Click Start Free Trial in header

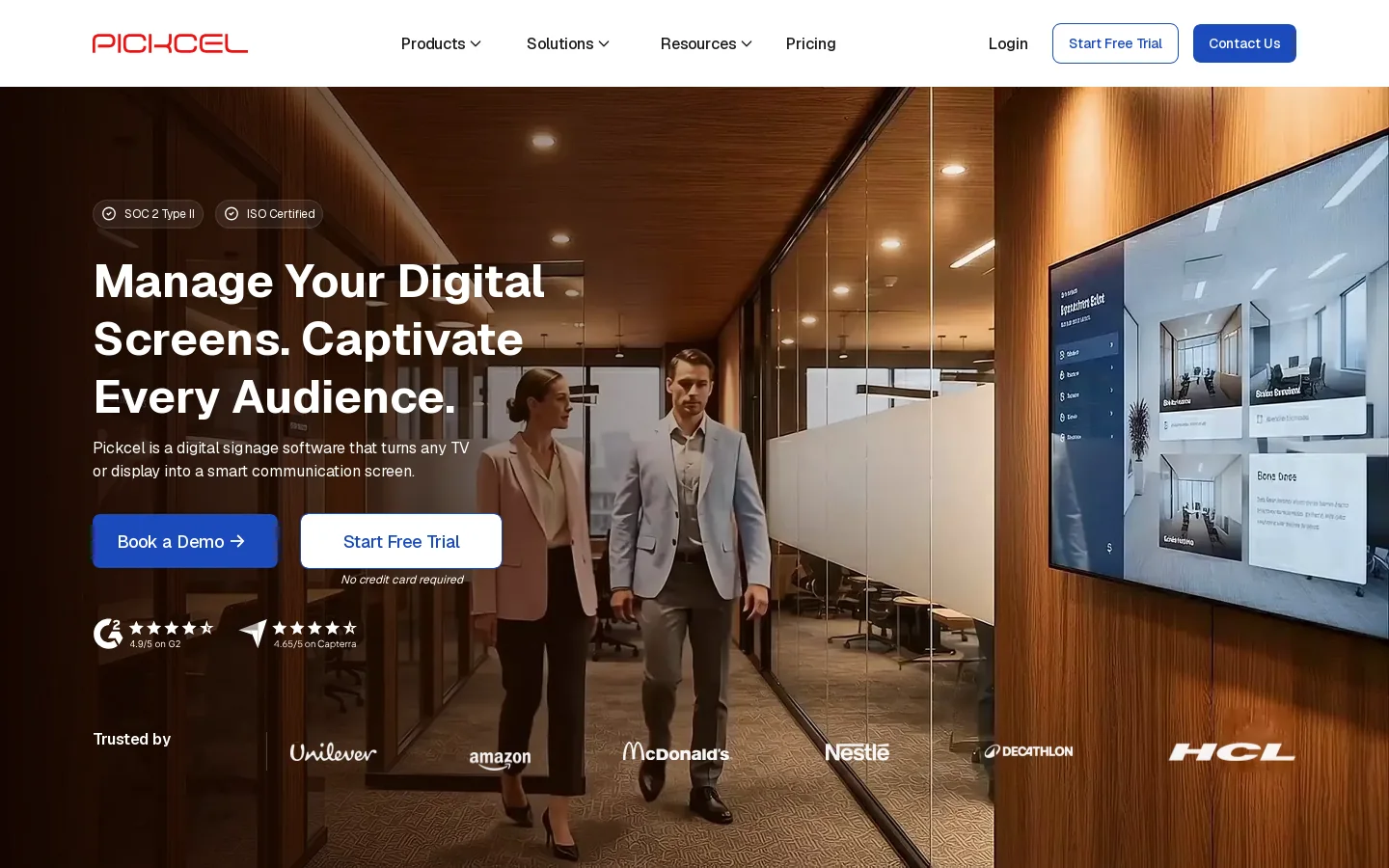(x=1115, y=43)
